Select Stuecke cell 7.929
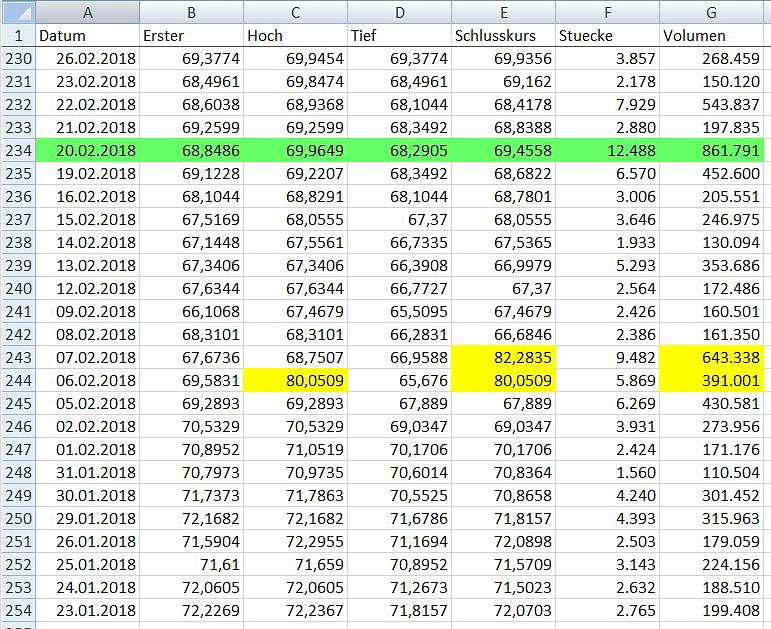This screenshot has width=771, height=629. 608,105
